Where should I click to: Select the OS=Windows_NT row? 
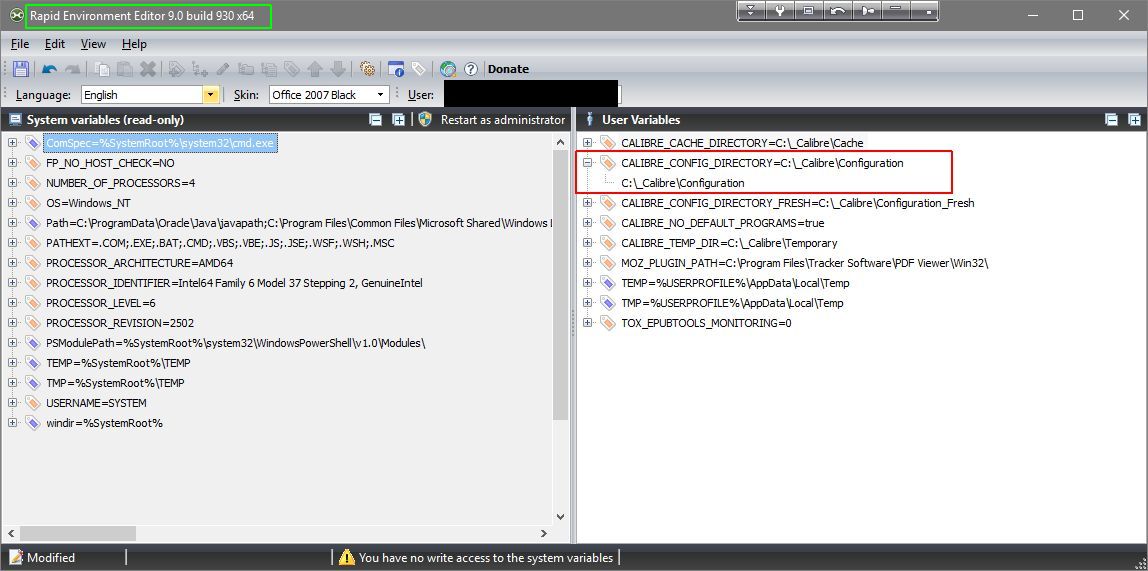[x=89, y=203]
